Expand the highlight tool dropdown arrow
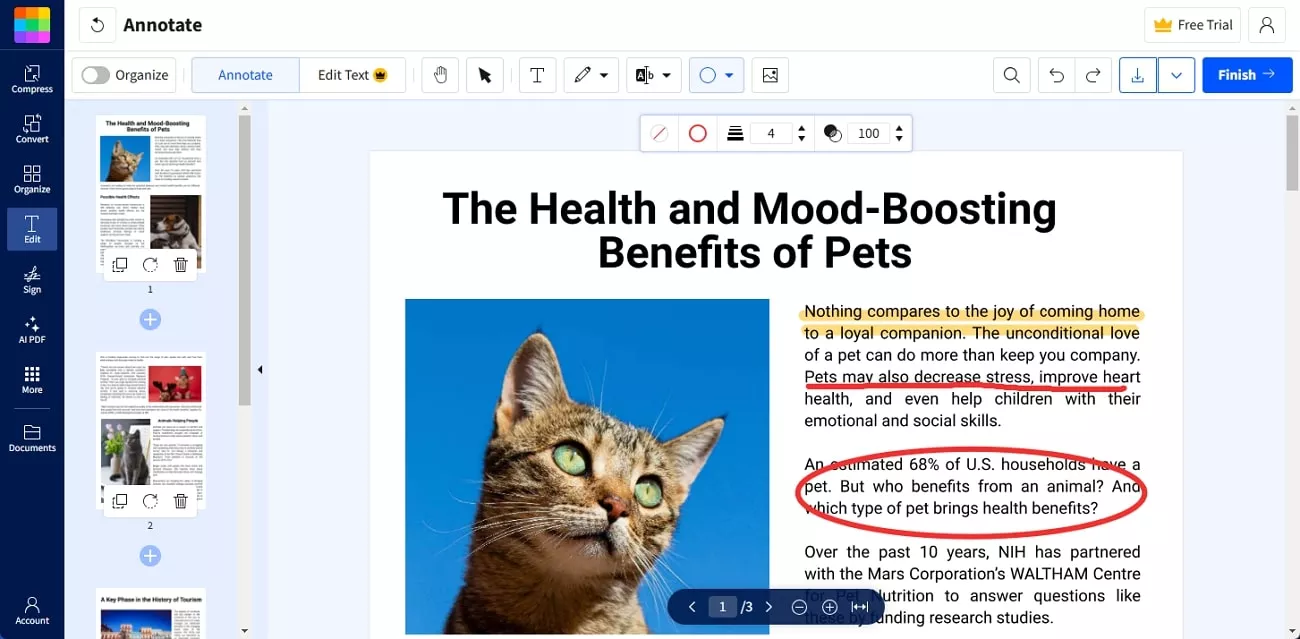The height and width of the screenshot is (639, 1300). [666, 75]
